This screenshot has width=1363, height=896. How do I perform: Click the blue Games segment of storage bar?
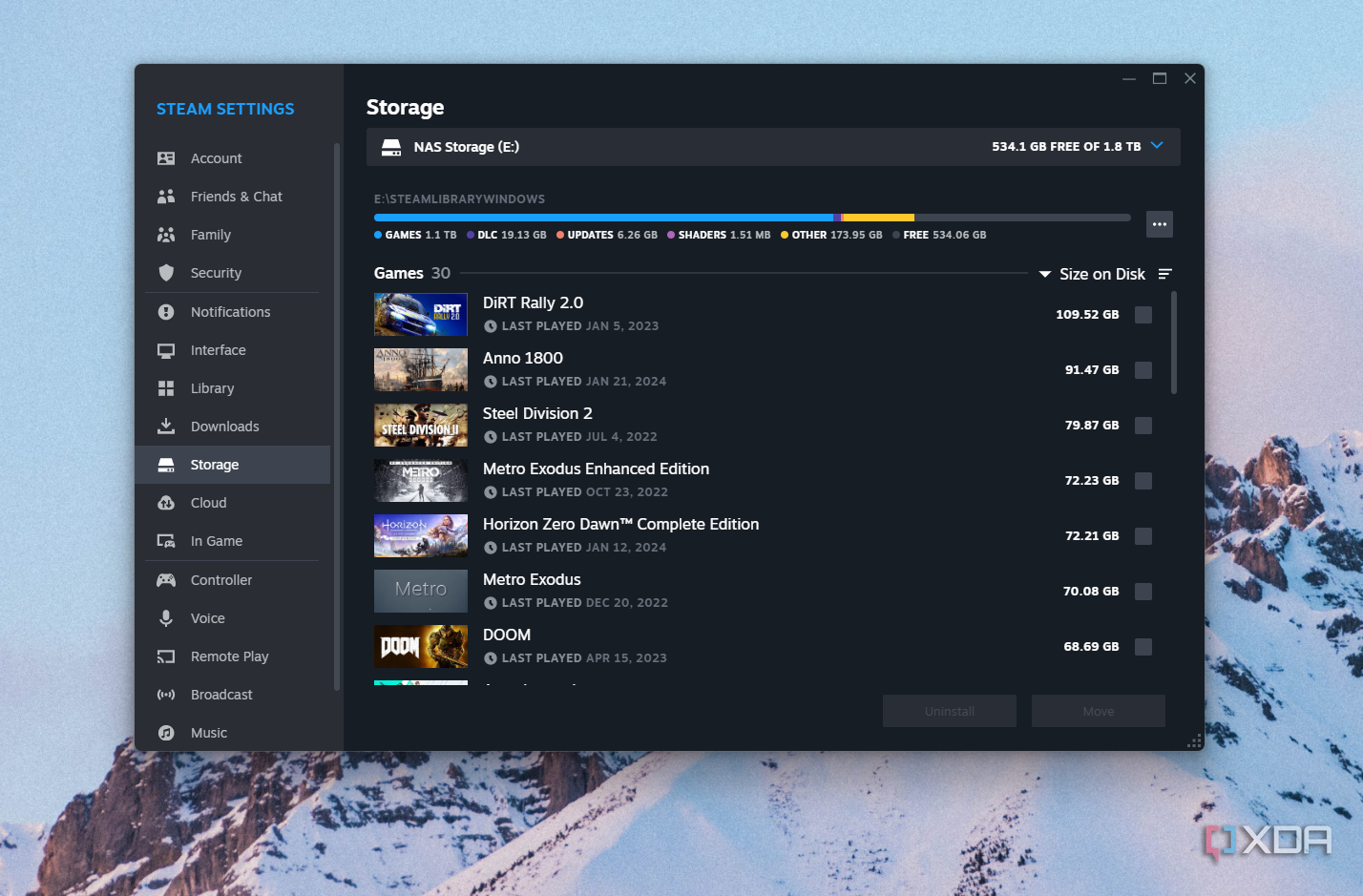pos(603,218)
